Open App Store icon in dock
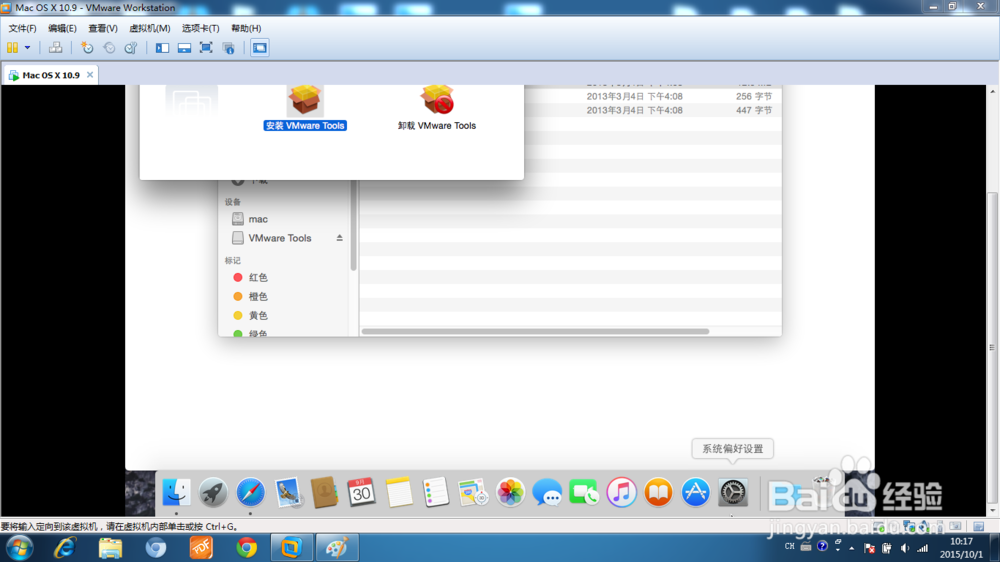This screenshot has height=562, width=1000. (695, 492)
